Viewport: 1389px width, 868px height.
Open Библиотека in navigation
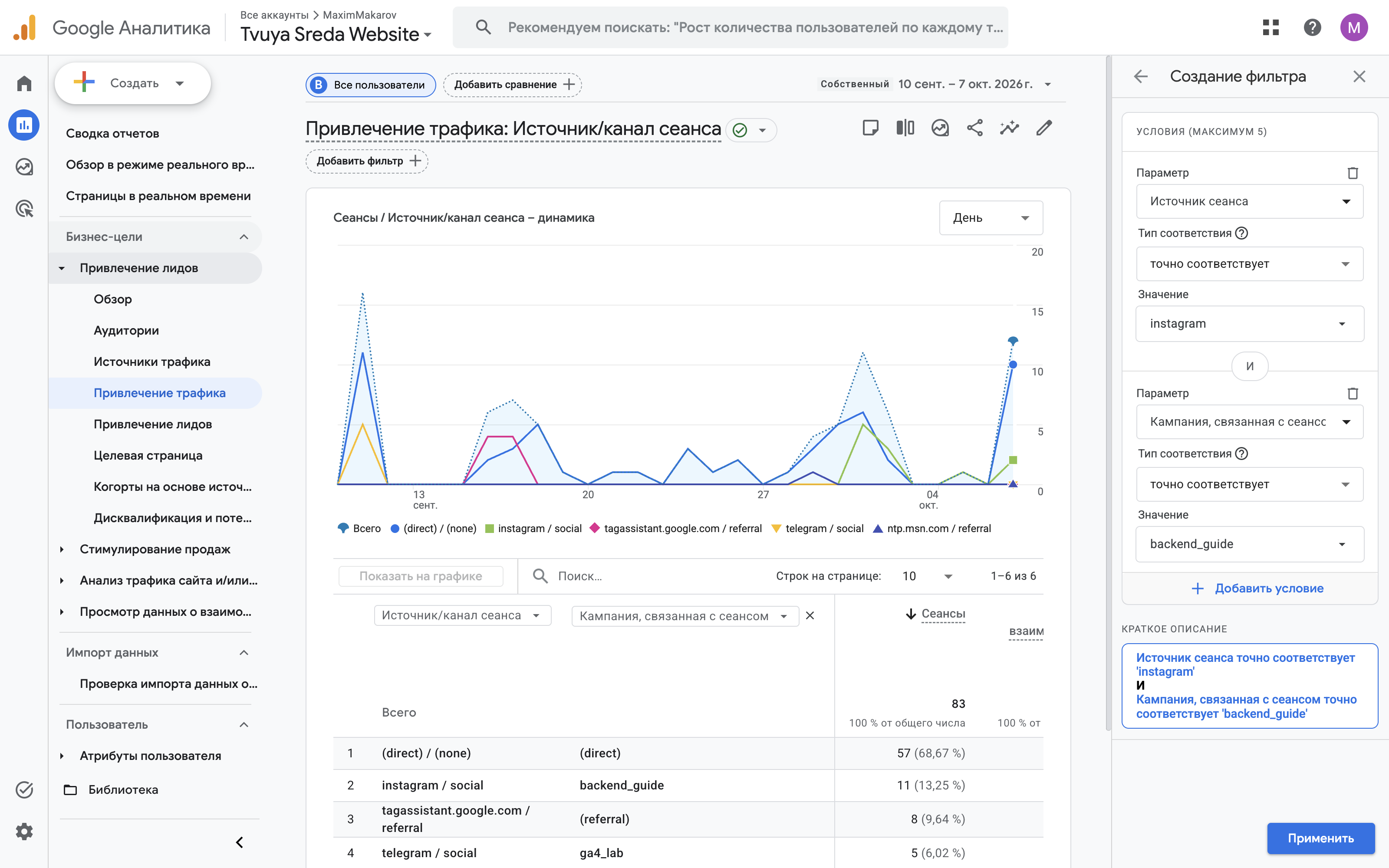123,789
